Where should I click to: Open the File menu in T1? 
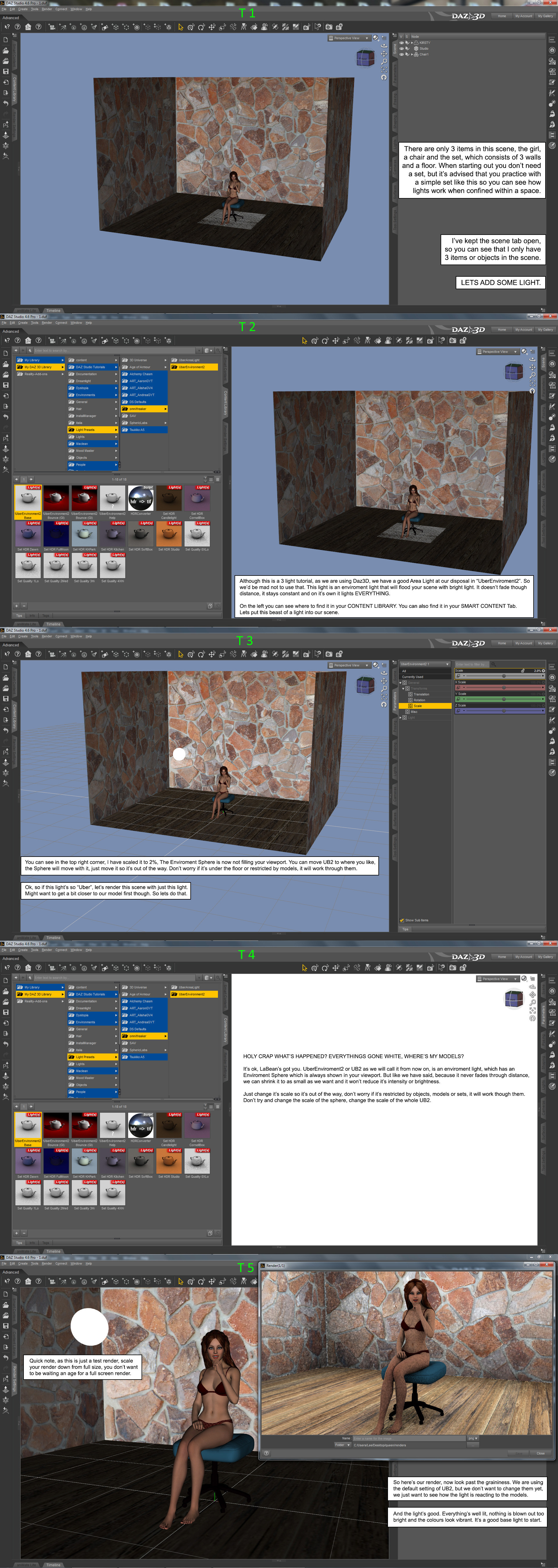coord(4,9)
